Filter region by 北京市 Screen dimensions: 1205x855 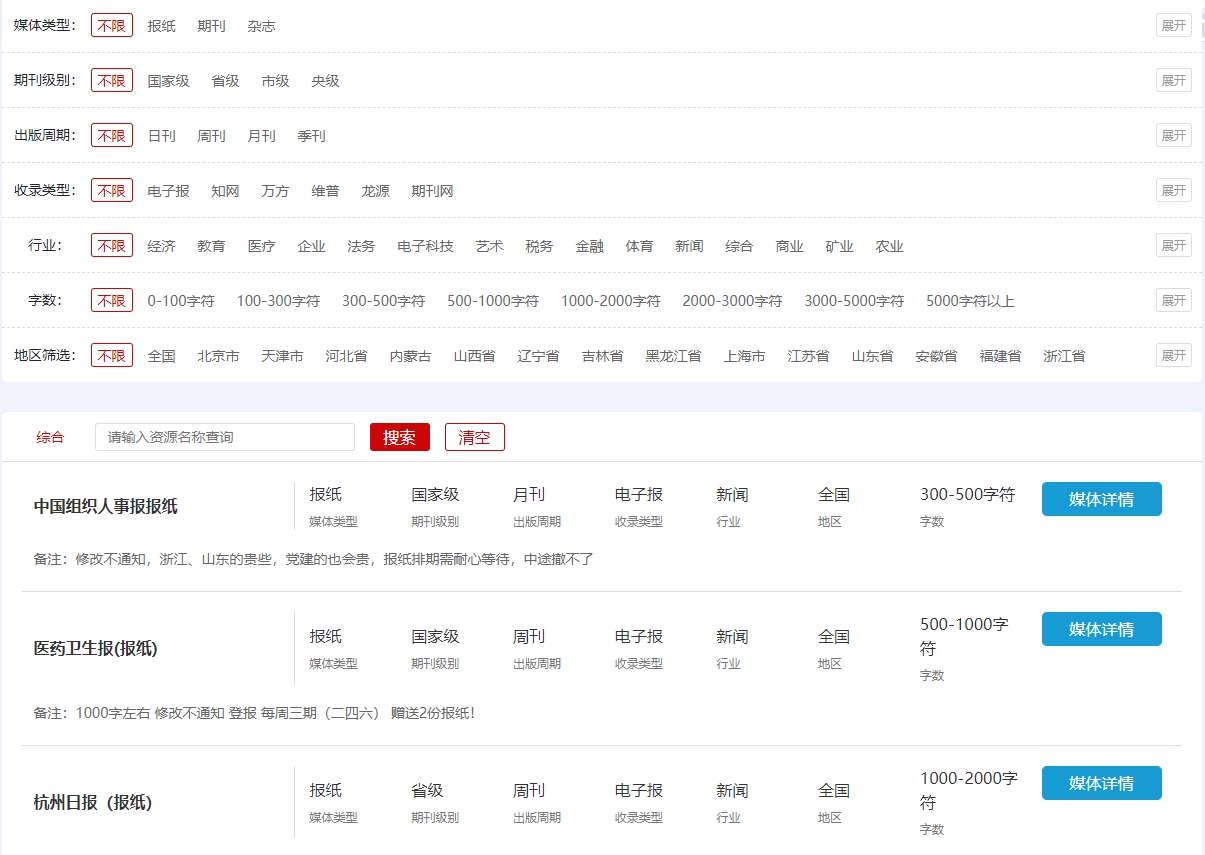click(218, 356)
